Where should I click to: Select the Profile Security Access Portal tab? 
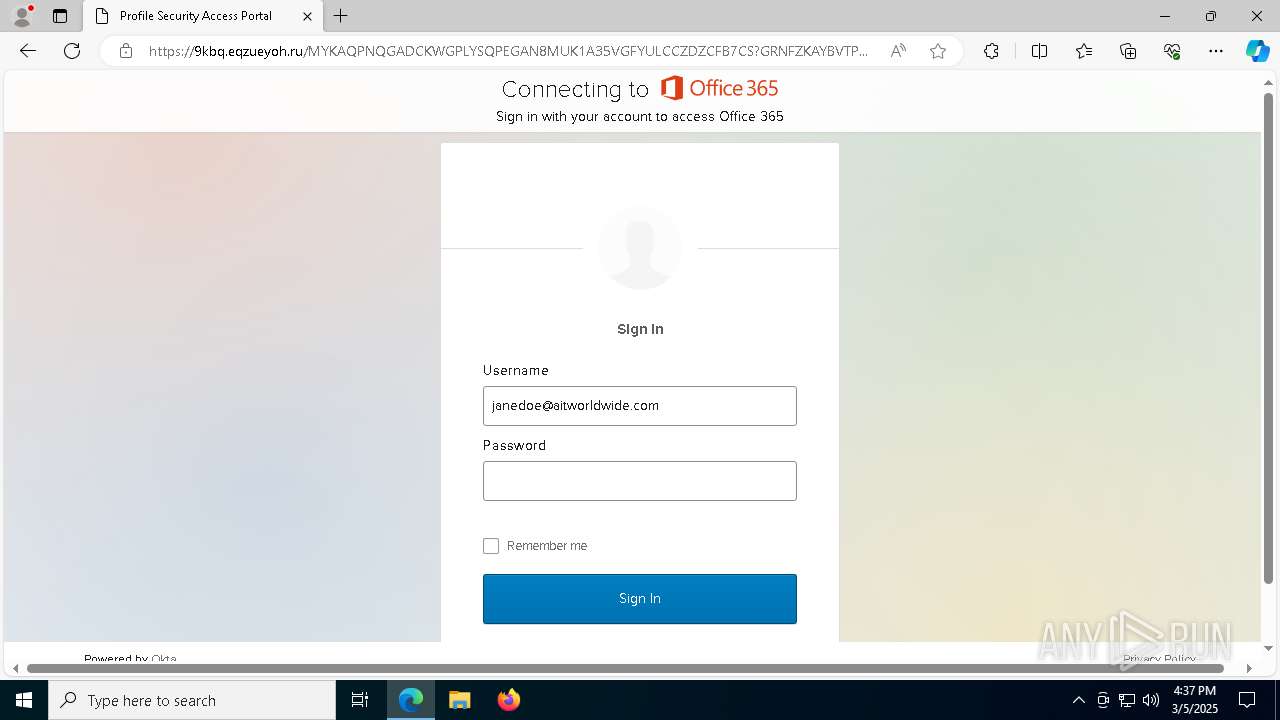pos(203,16)
